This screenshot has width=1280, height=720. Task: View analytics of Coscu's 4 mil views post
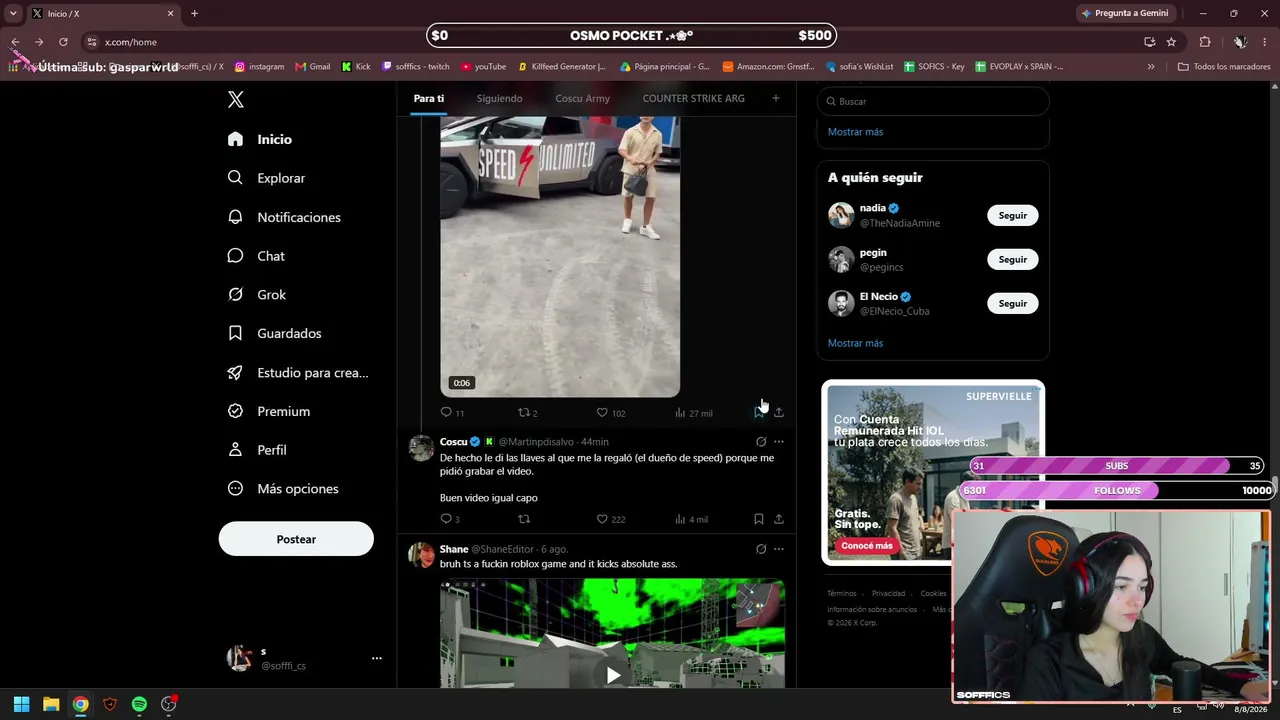point(680,519)
